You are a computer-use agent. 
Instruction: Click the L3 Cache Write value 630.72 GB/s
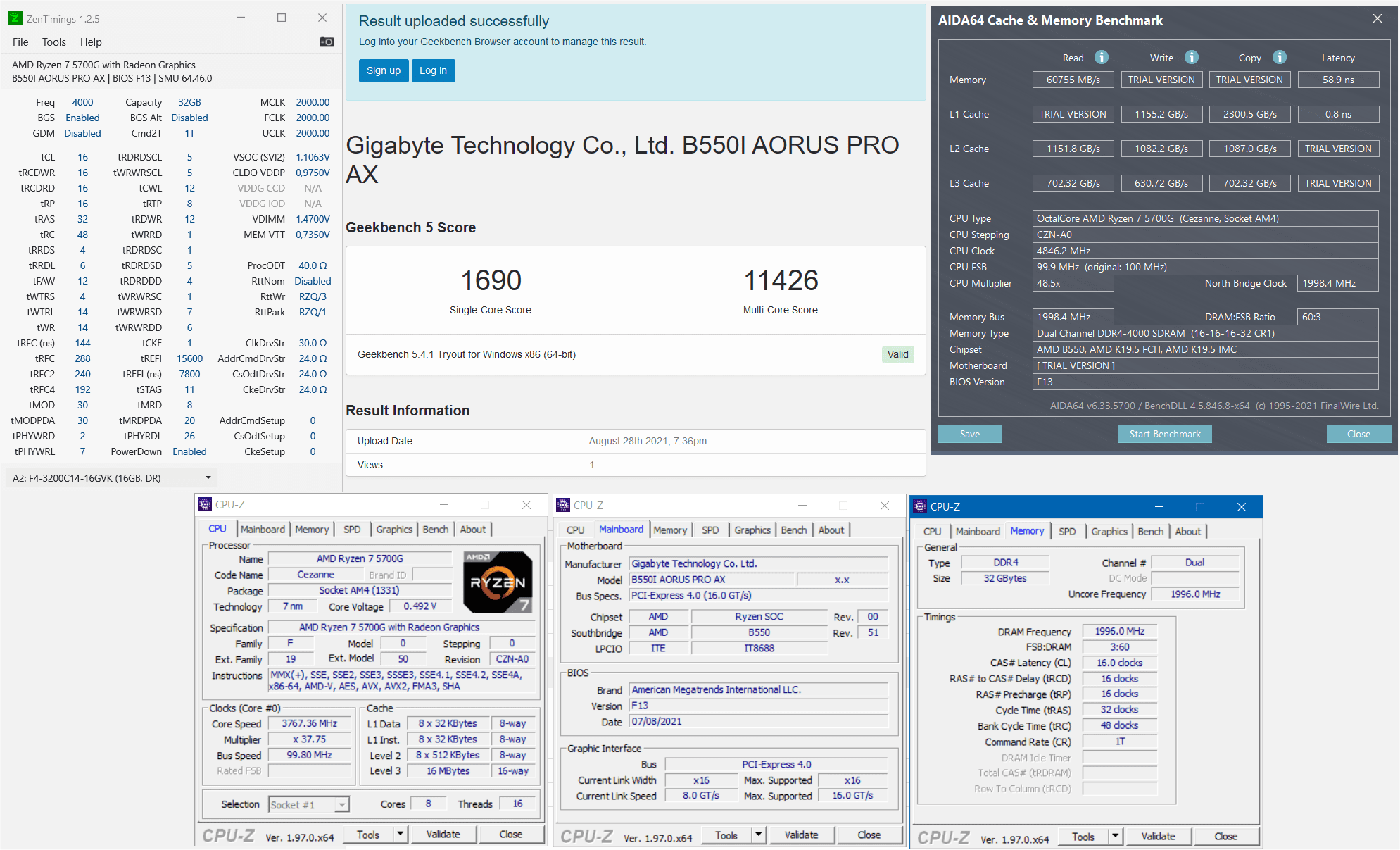[1161, 183]
